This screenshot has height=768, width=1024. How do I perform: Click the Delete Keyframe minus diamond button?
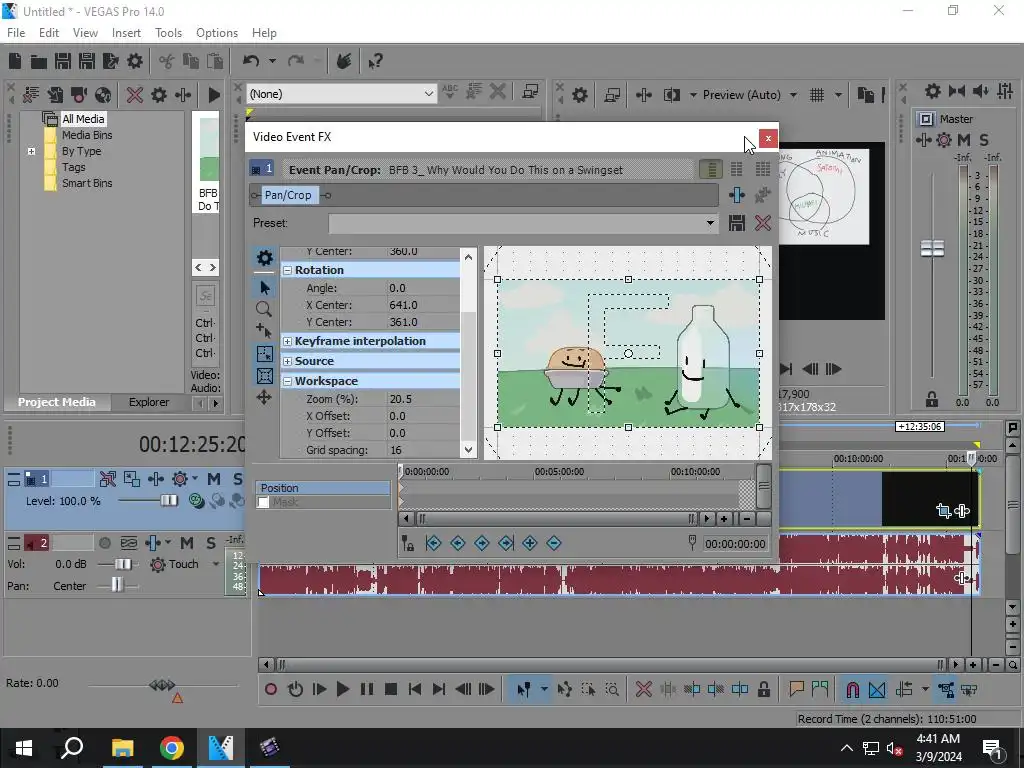coord(554,543)
